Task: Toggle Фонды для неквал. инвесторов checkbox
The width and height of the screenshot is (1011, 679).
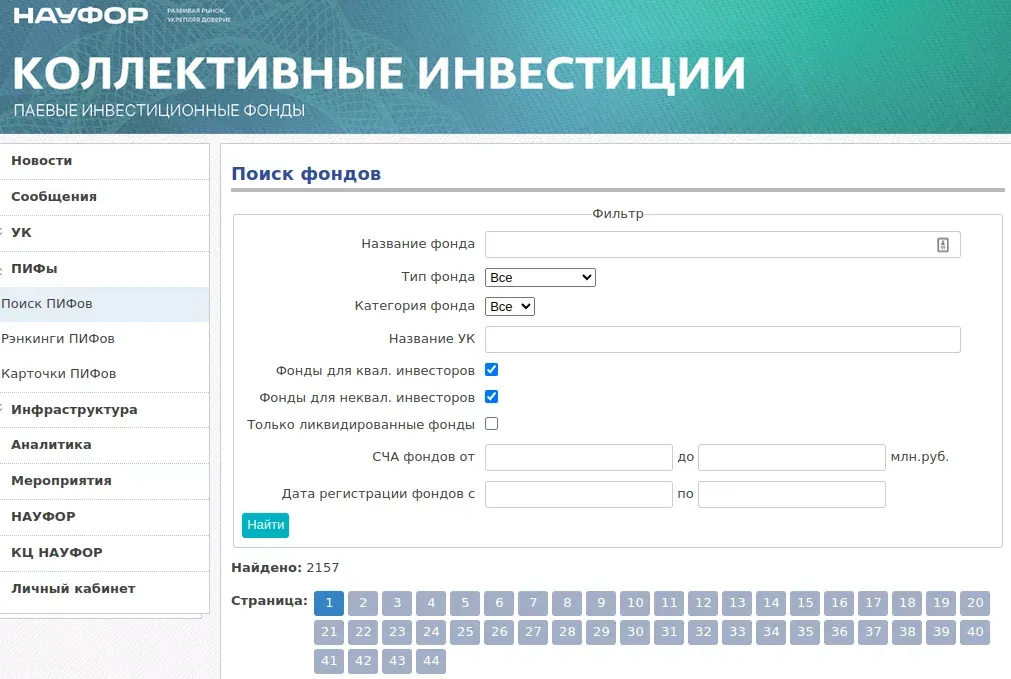Action: 491,397
